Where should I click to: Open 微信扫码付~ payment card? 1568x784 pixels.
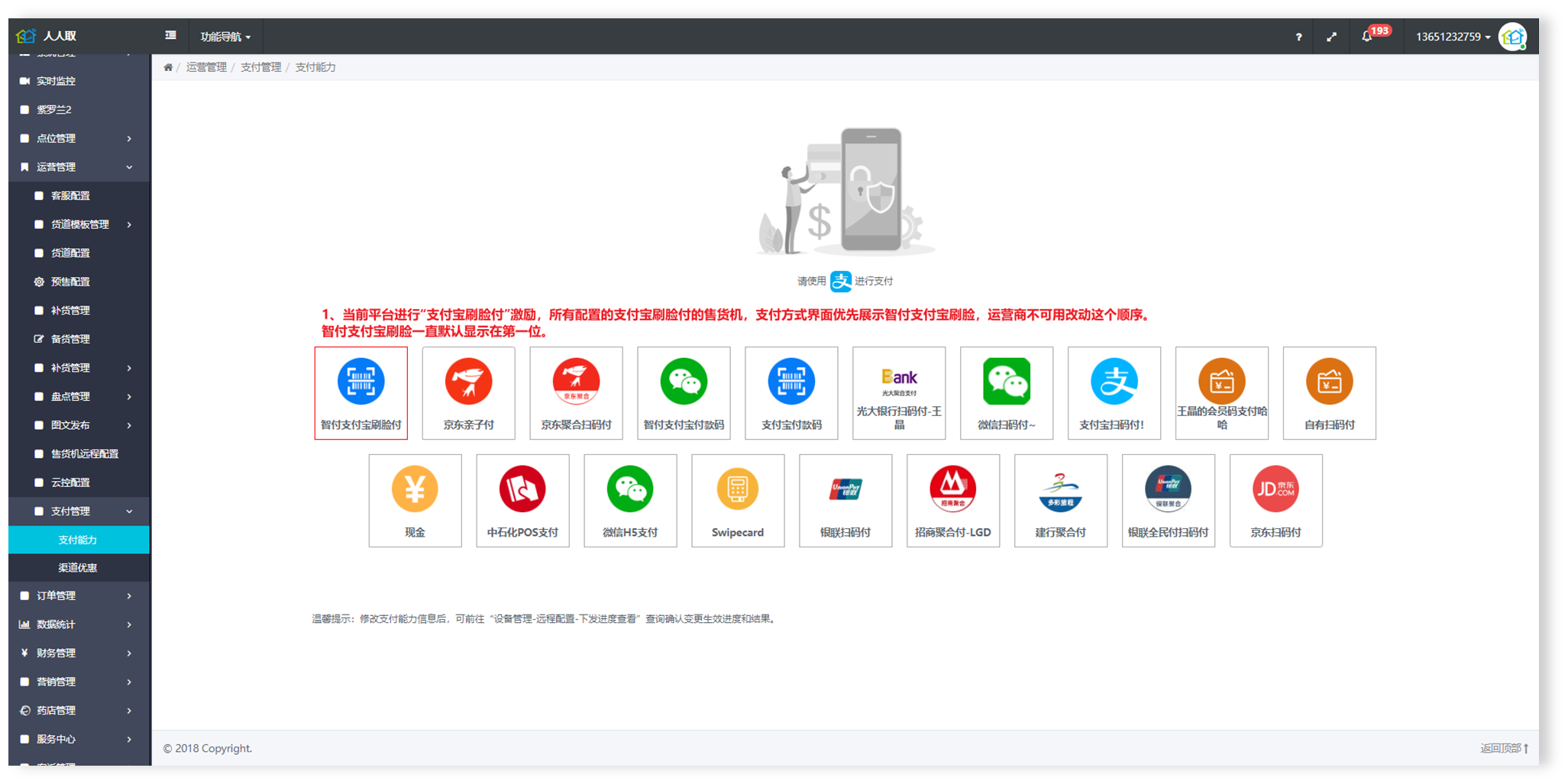pos(1007,393)
